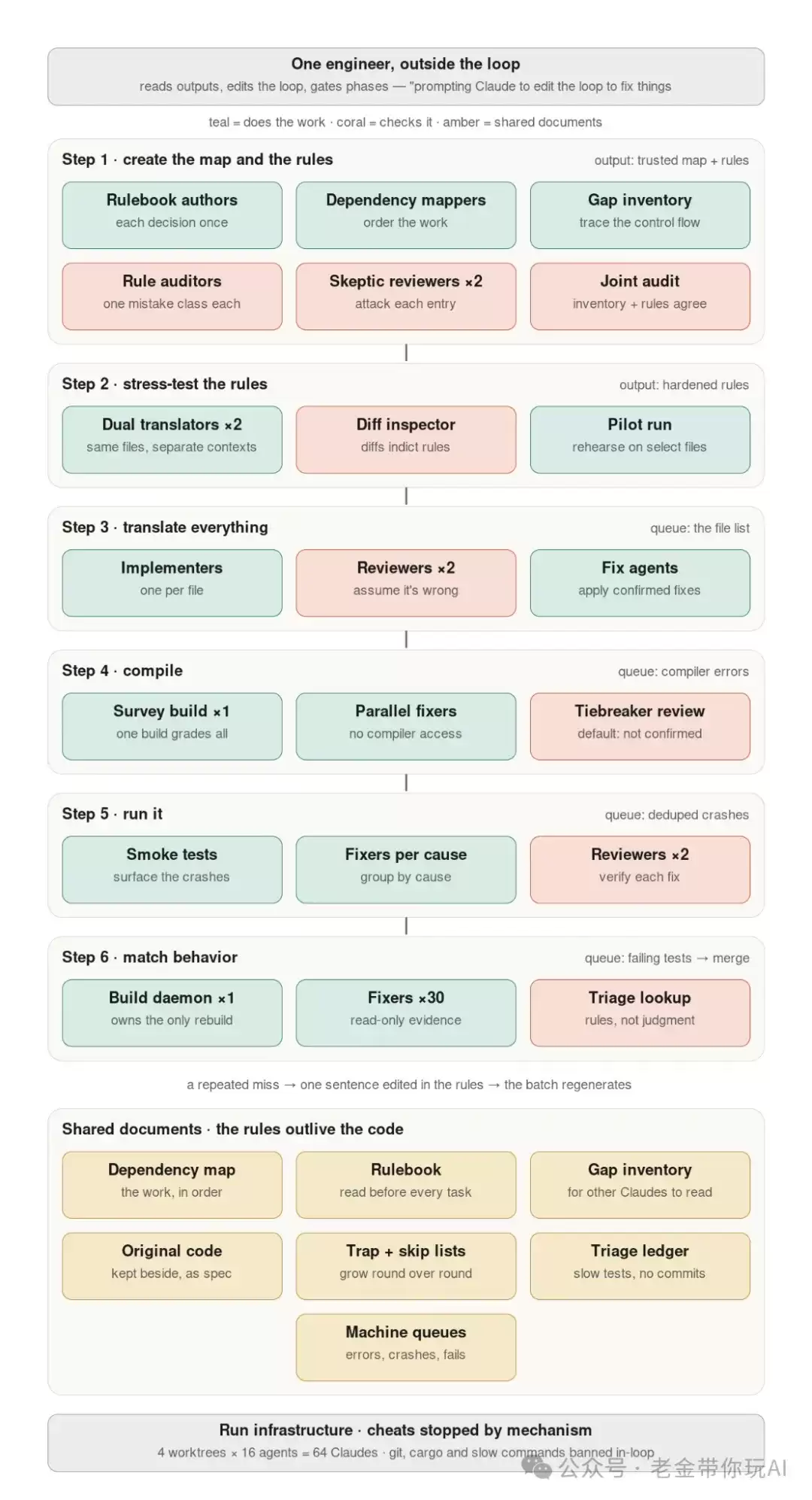
Task: Click the WeChat logo in the watermark
Action: pos(538,1468)
